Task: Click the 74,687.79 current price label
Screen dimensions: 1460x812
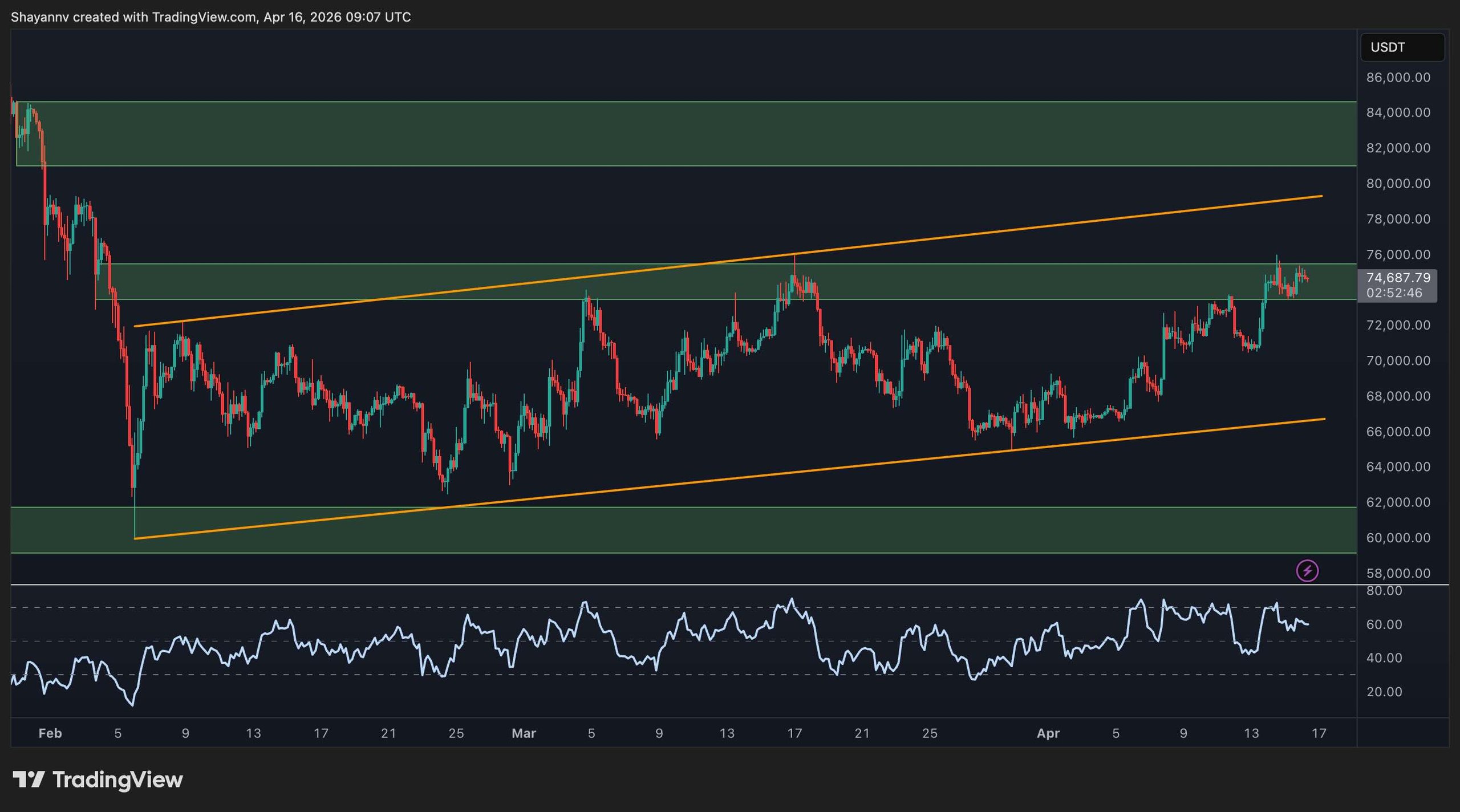Action: [x=1397, y=278]
